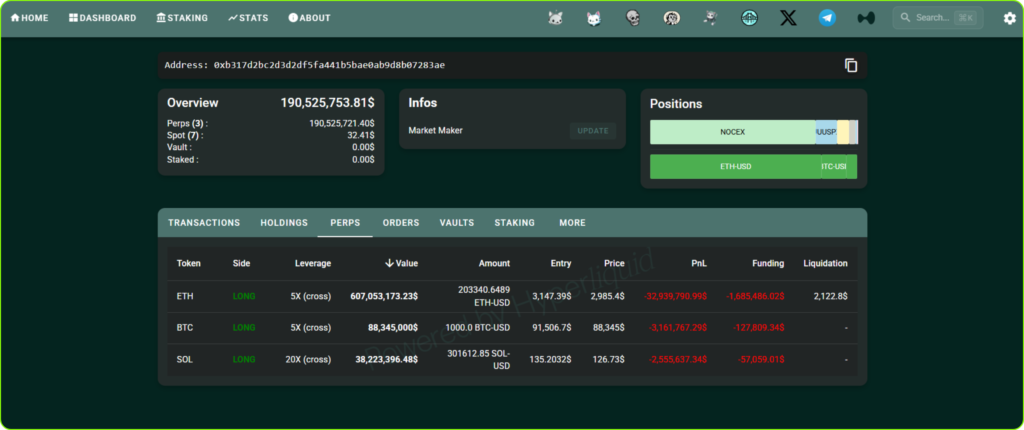This screenshot has height=430, width=1024.
Task: Click the skull avatar icon
Action: coord(633,18)
